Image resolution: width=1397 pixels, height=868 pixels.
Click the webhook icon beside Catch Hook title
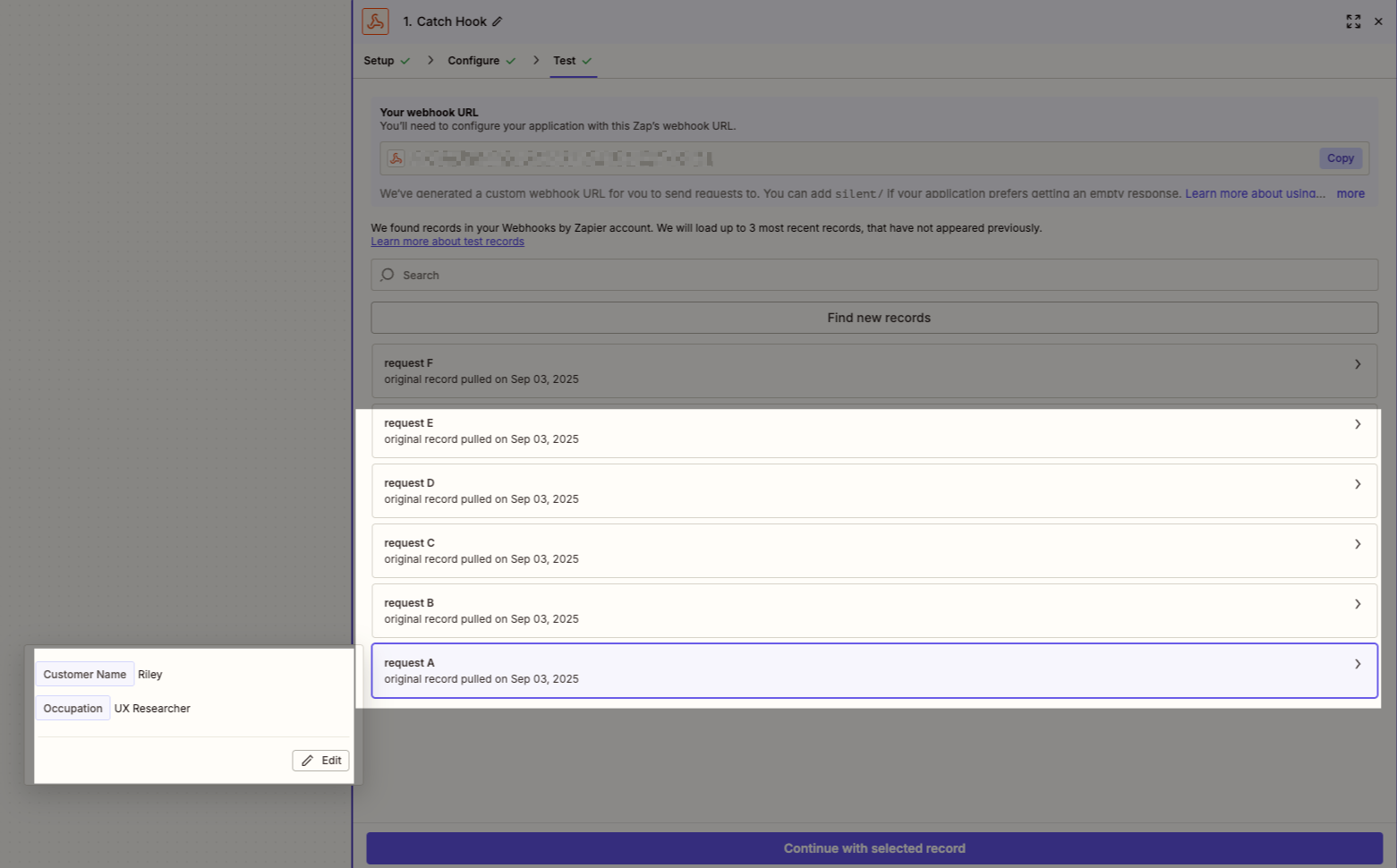[375, 21]
